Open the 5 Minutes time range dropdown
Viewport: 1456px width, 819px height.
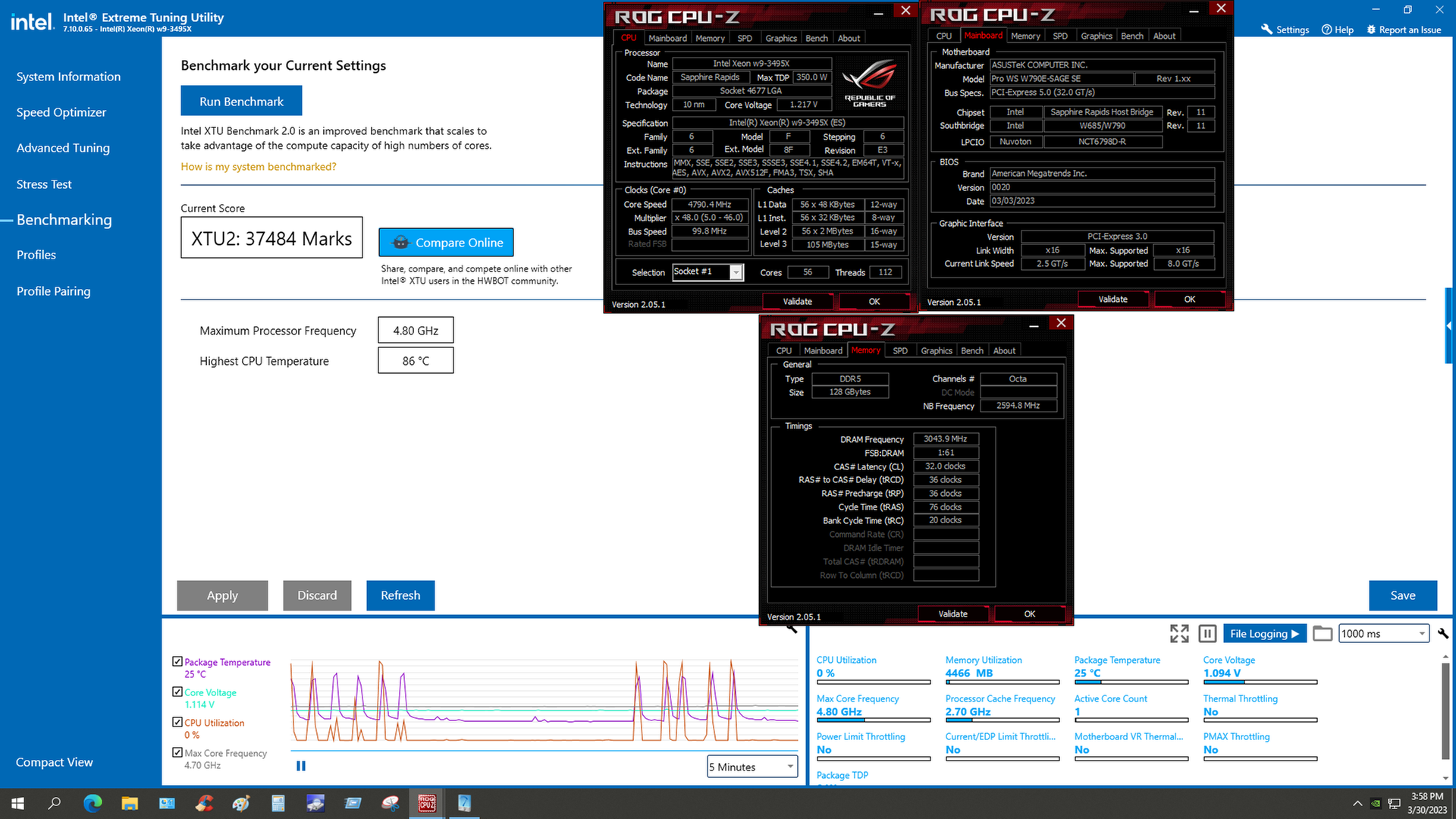[x=752, y=767]
